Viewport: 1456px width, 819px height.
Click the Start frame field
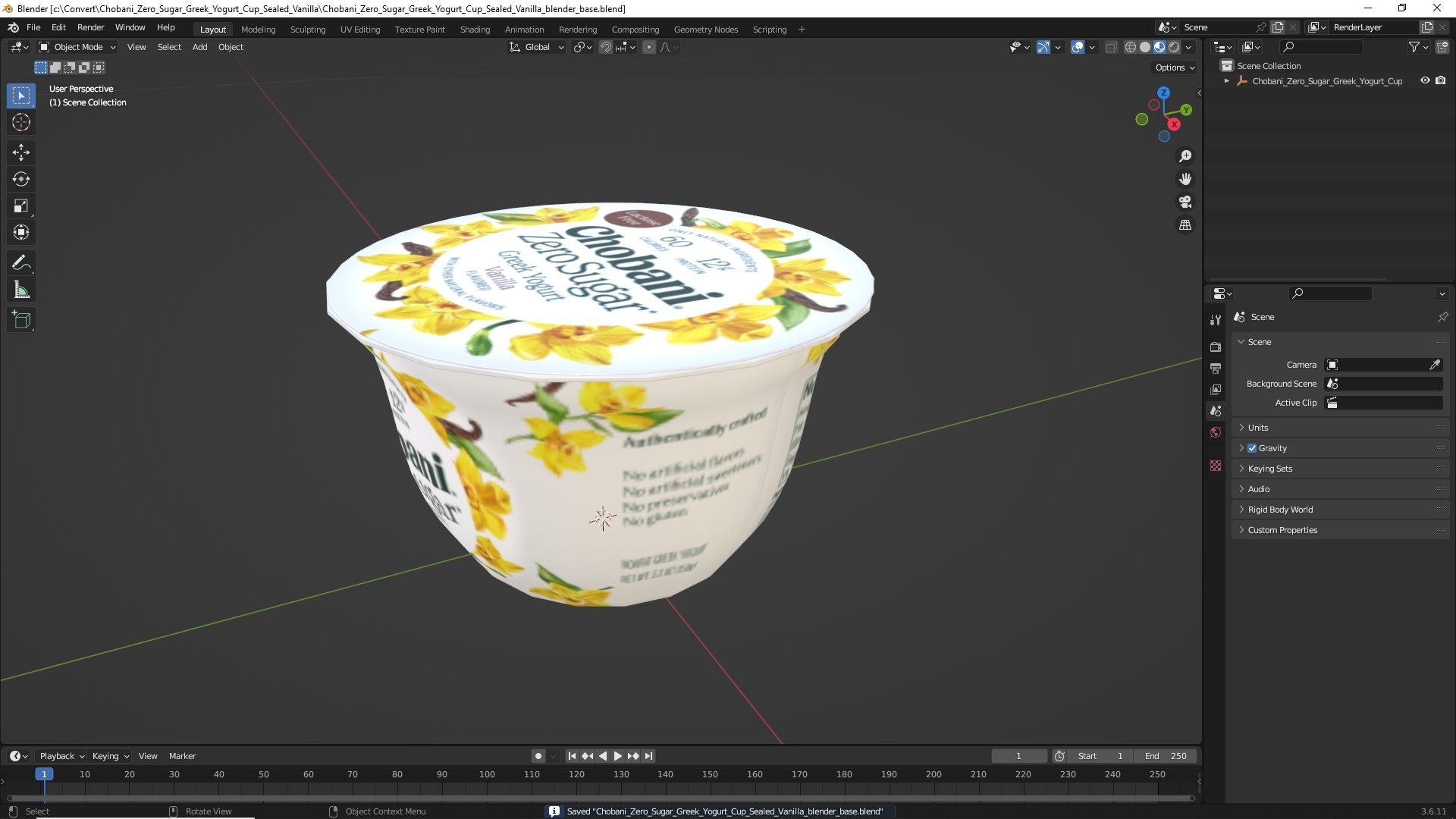(x=1100, y=756)
